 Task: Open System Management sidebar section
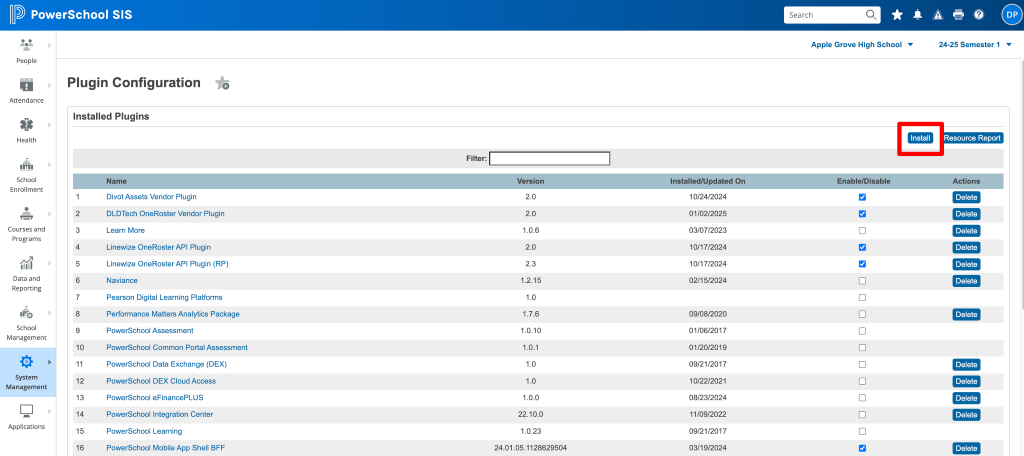27,372
